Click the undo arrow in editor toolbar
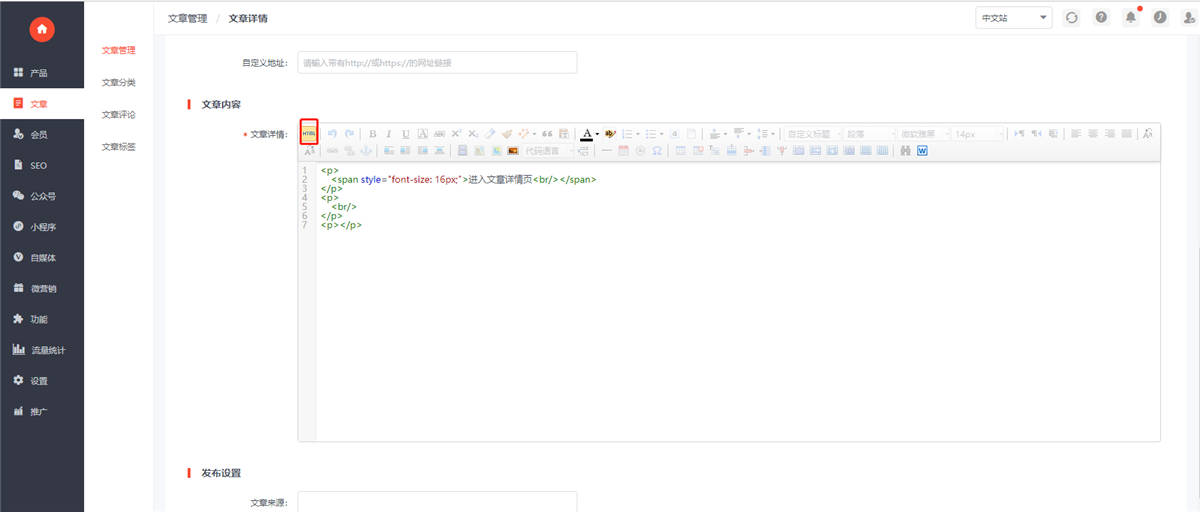The width and height of the screenshot is (1200, 512). 333,133
